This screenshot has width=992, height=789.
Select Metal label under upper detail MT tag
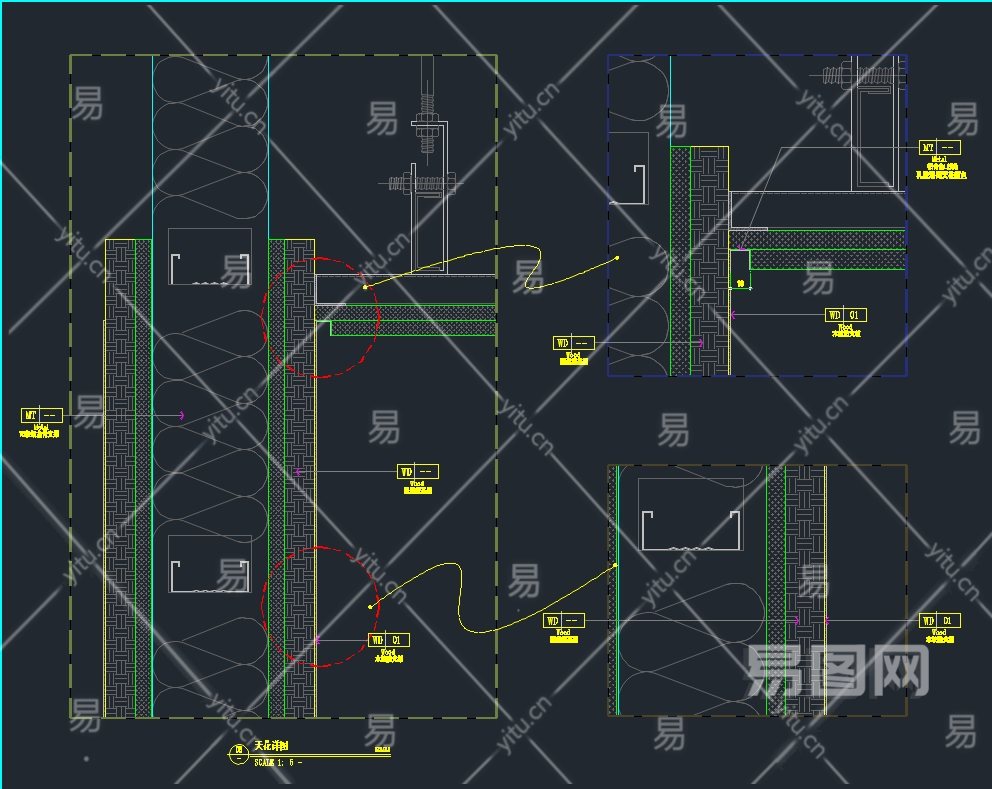tap(939, 159)
